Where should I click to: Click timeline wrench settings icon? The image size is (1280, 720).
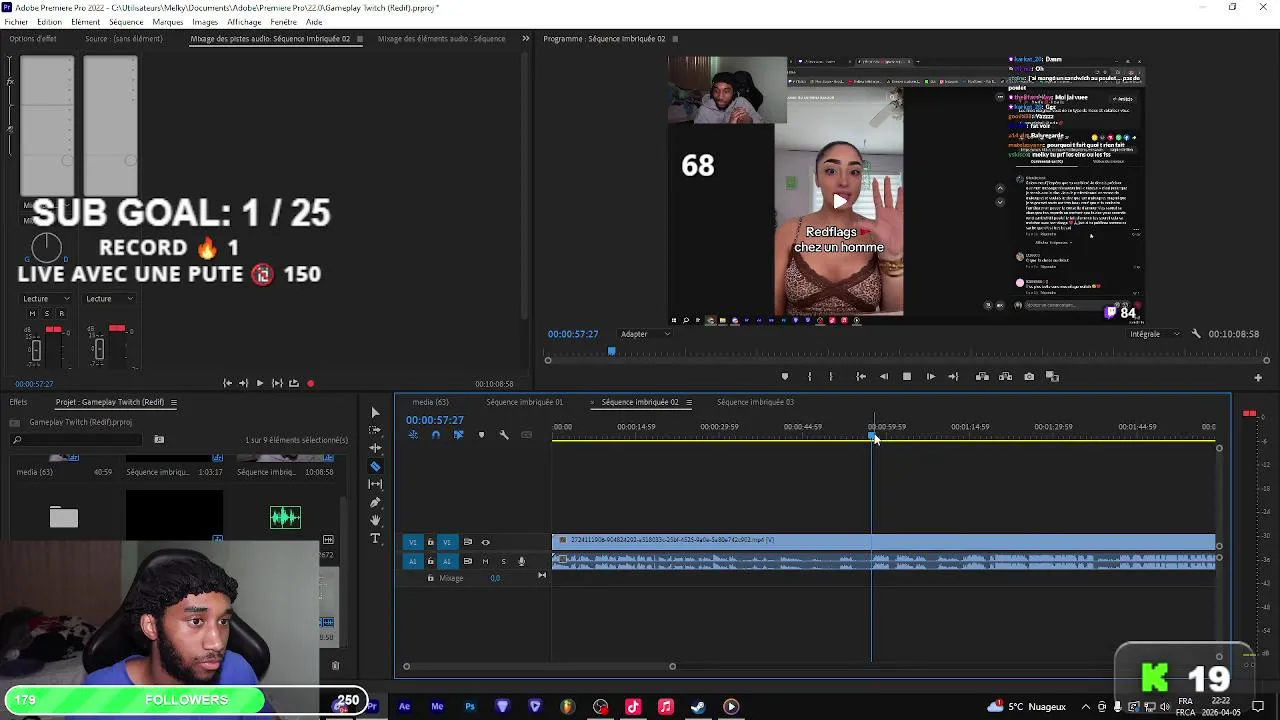[504, 435]
